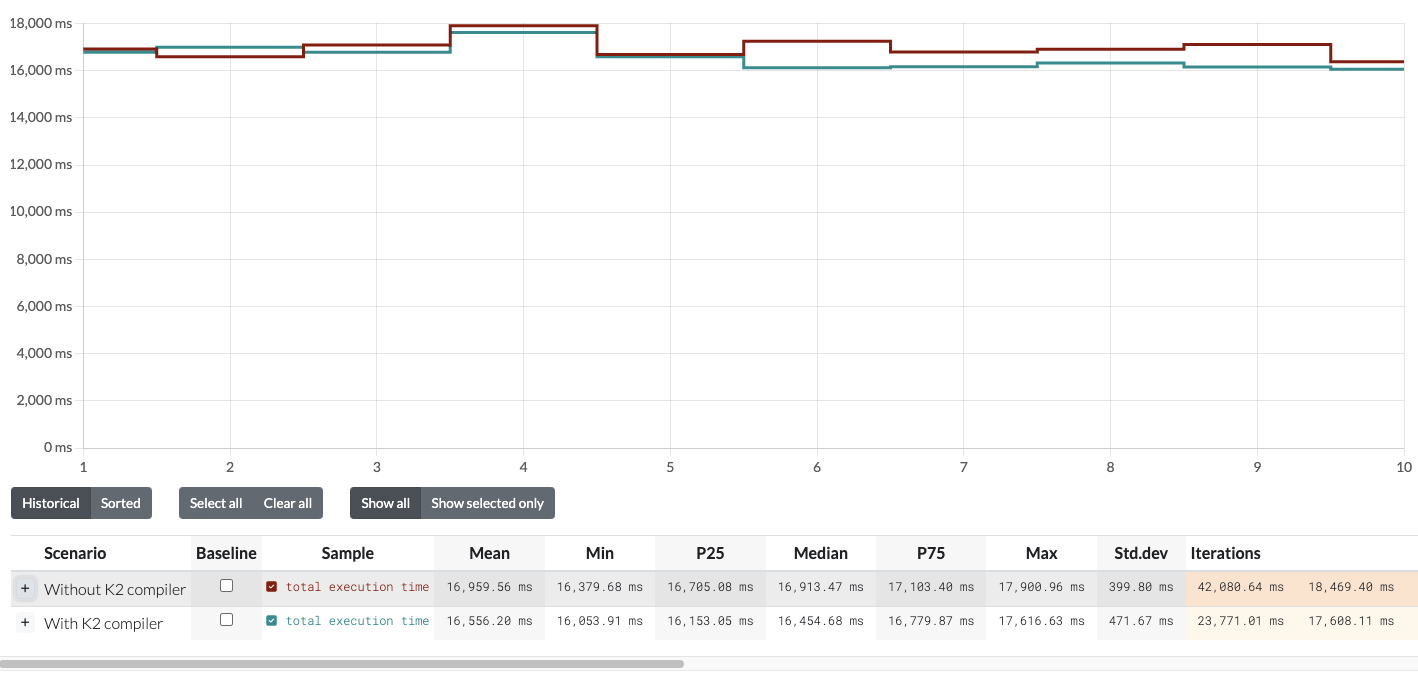Choose "Show selected only" display option

tap(487, 503)
